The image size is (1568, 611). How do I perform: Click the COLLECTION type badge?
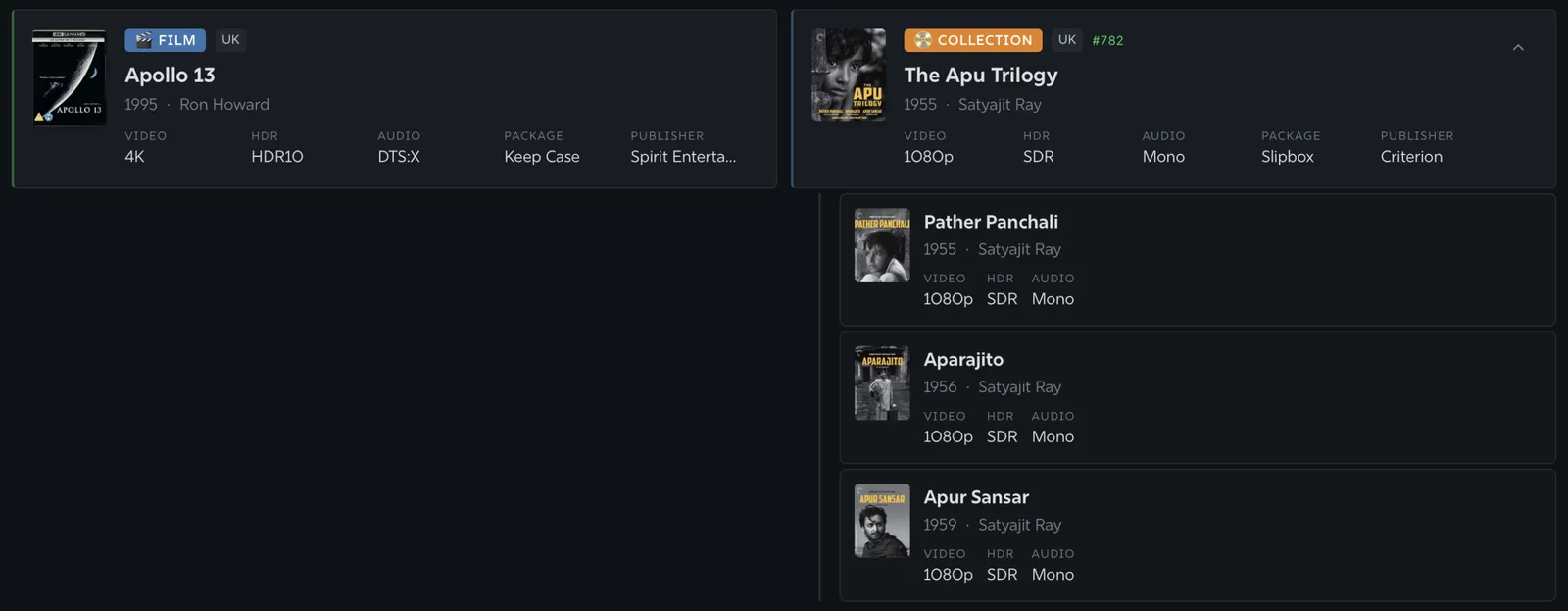tap(973, 40)
